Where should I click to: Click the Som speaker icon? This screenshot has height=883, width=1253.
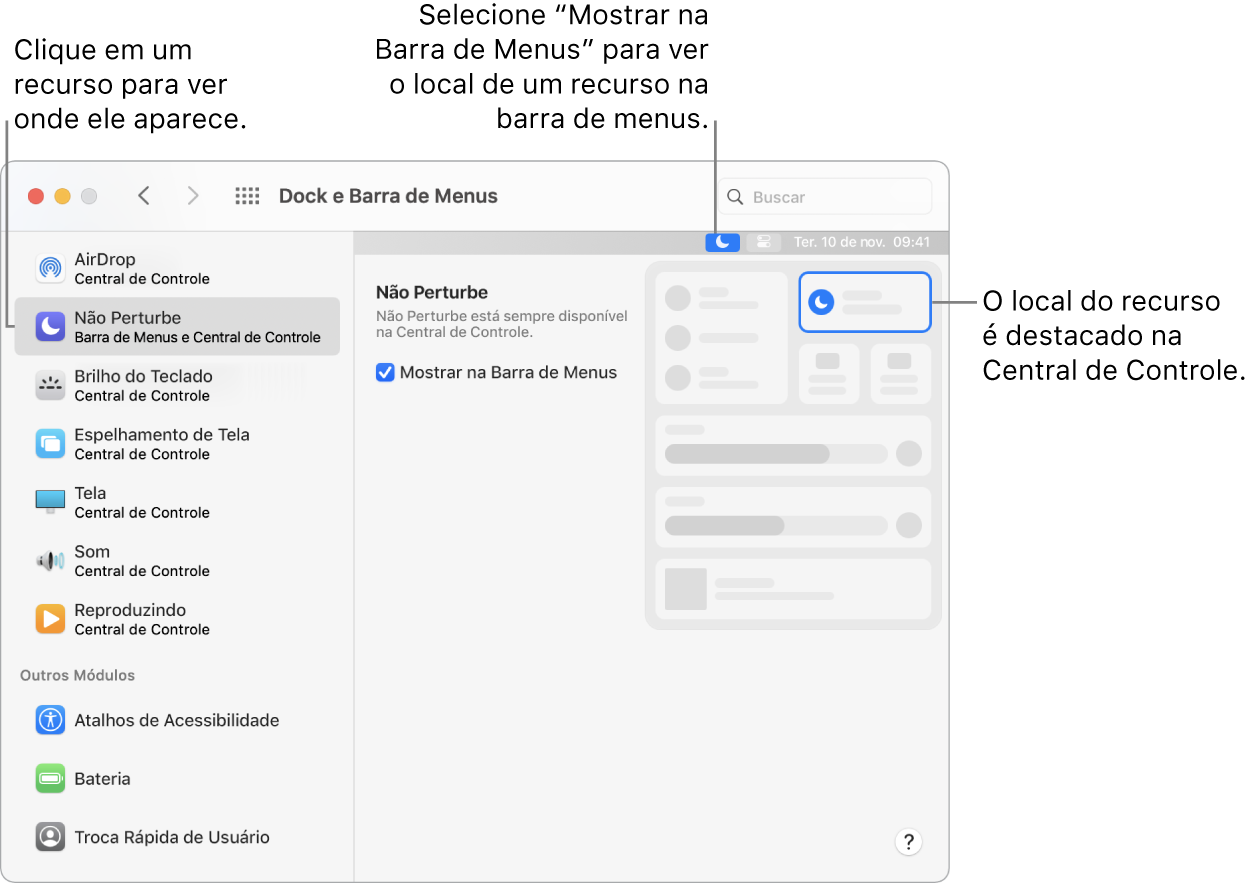tap(49, 560)
